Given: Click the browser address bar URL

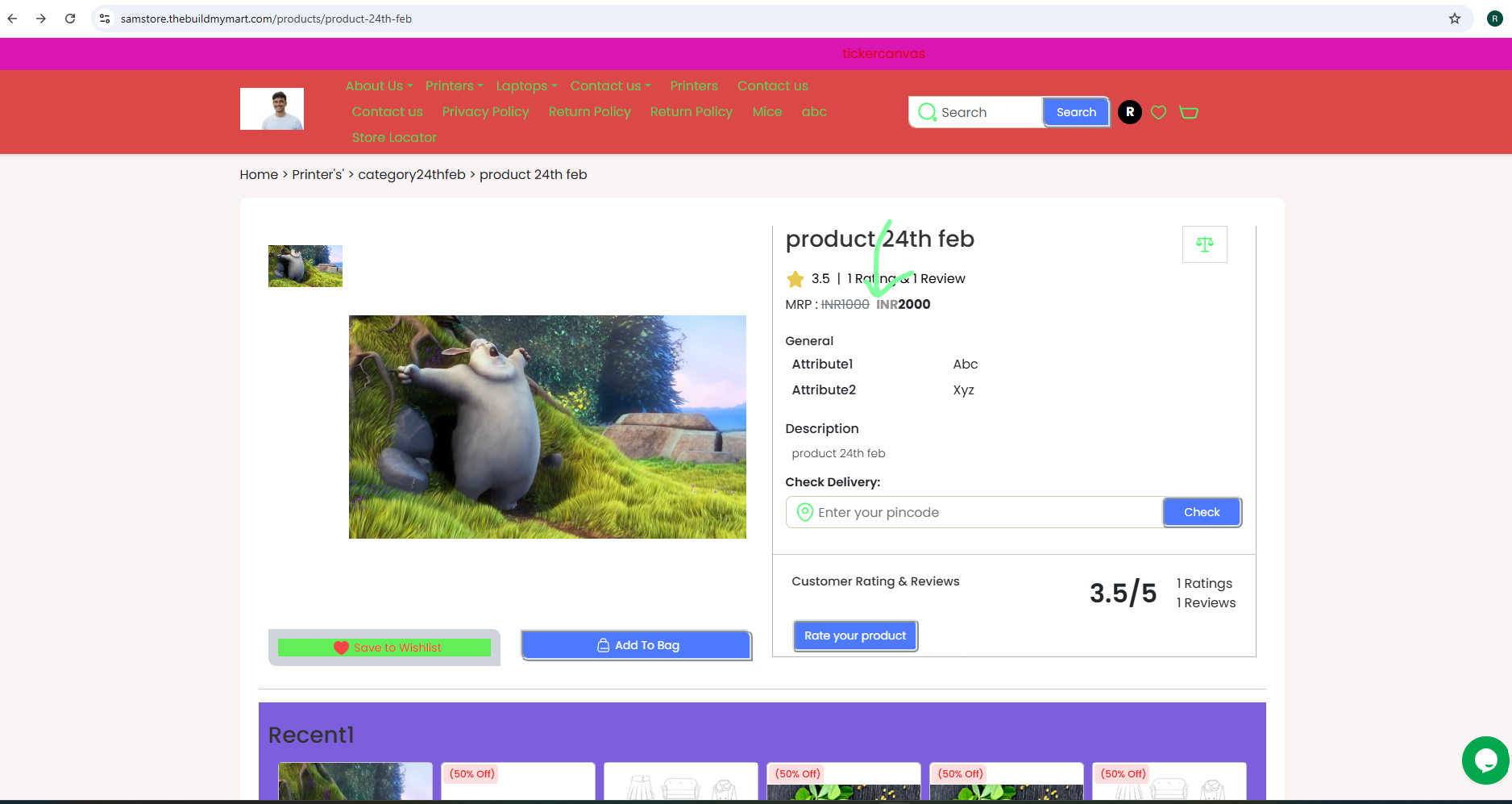Looking at the screenshot, I should pos(266,19).
